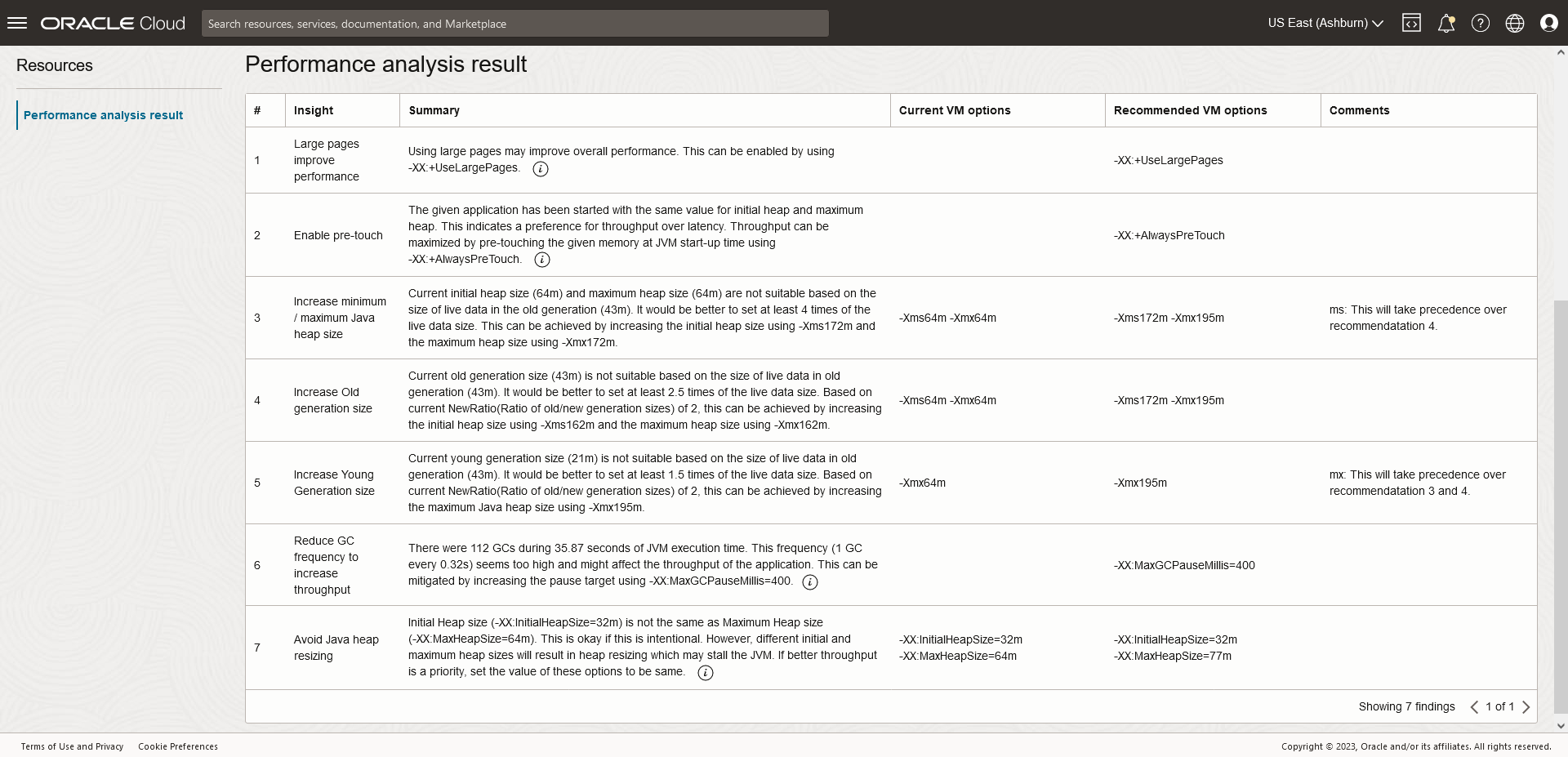The image size is (1568, 757).
Task: Open Cookie Preferences
Action: (x=178, y=746)
